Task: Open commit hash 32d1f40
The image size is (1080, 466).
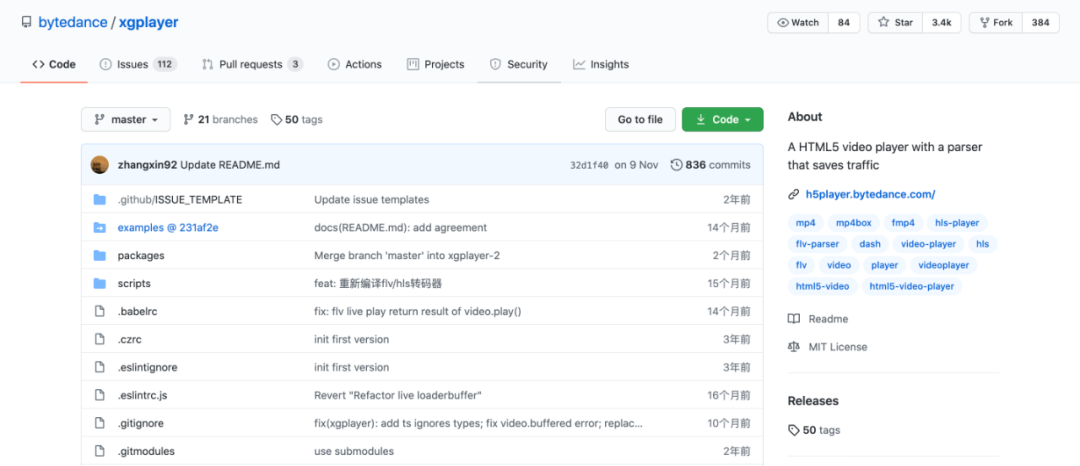Action: coord(589,165)
